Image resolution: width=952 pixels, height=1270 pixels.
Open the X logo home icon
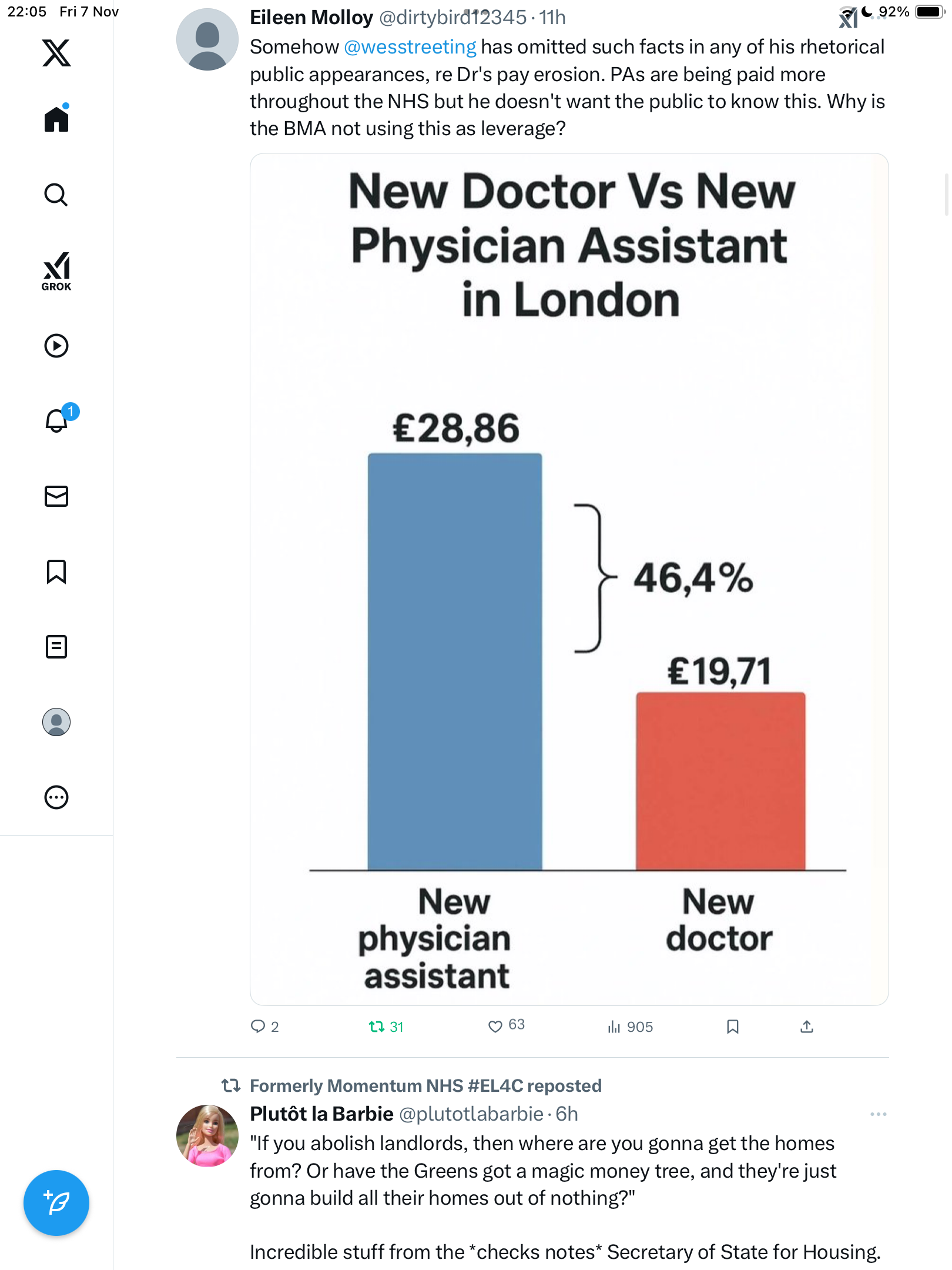click(56, 53)
